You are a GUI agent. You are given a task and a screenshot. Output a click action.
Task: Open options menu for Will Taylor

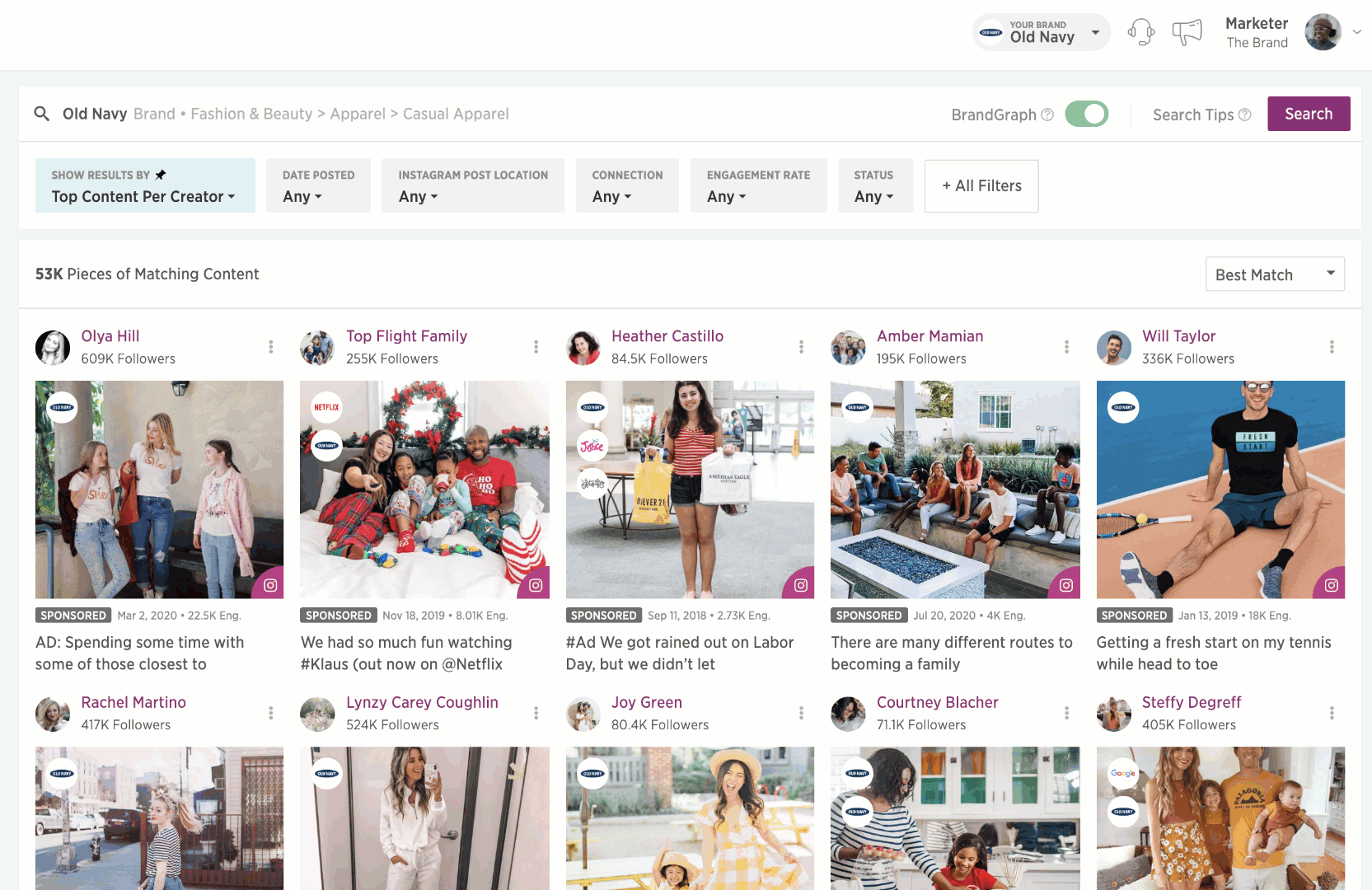click(x=1332, y=347)
